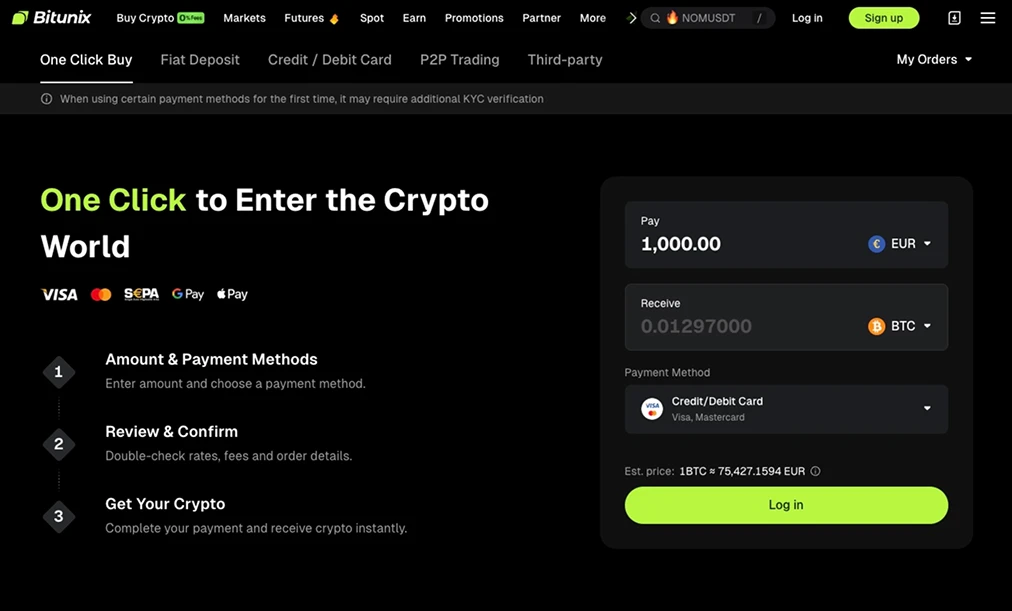
Task: Open the EUR currency dropdown
Action: (900, 243)
